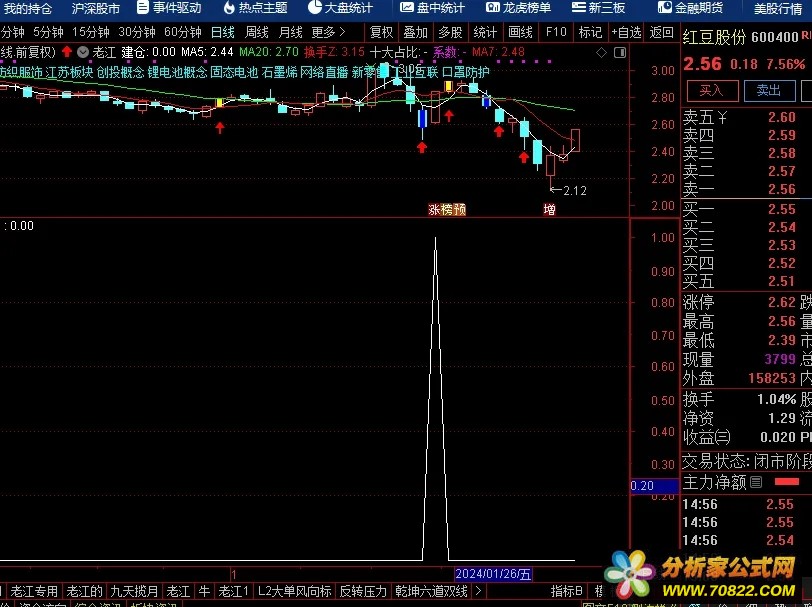The height and width of the screenshot is (607, 812).
Task: Open the 我的持仓 menu
Action: [x=28, y=8]
